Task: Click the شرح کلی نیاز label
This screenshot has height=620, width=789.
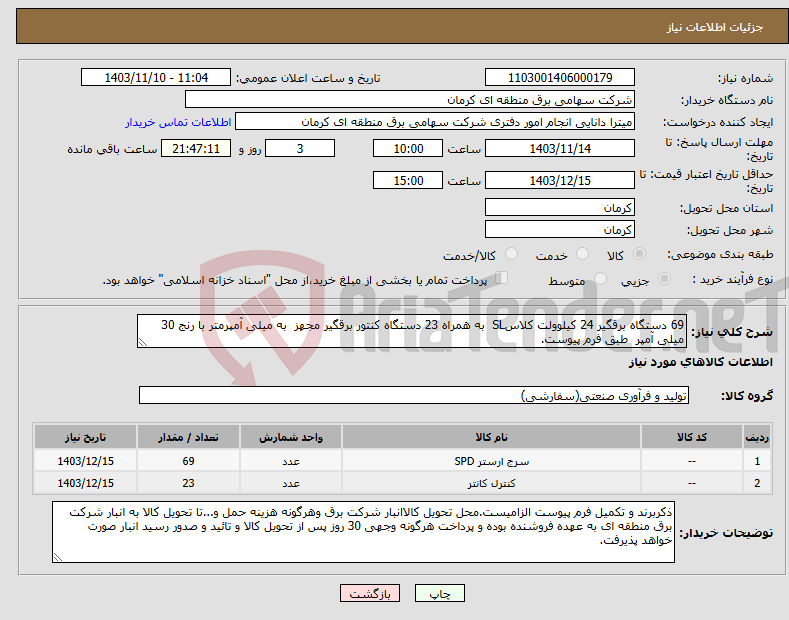Action: pyautogui.click(x=732, y=332)
